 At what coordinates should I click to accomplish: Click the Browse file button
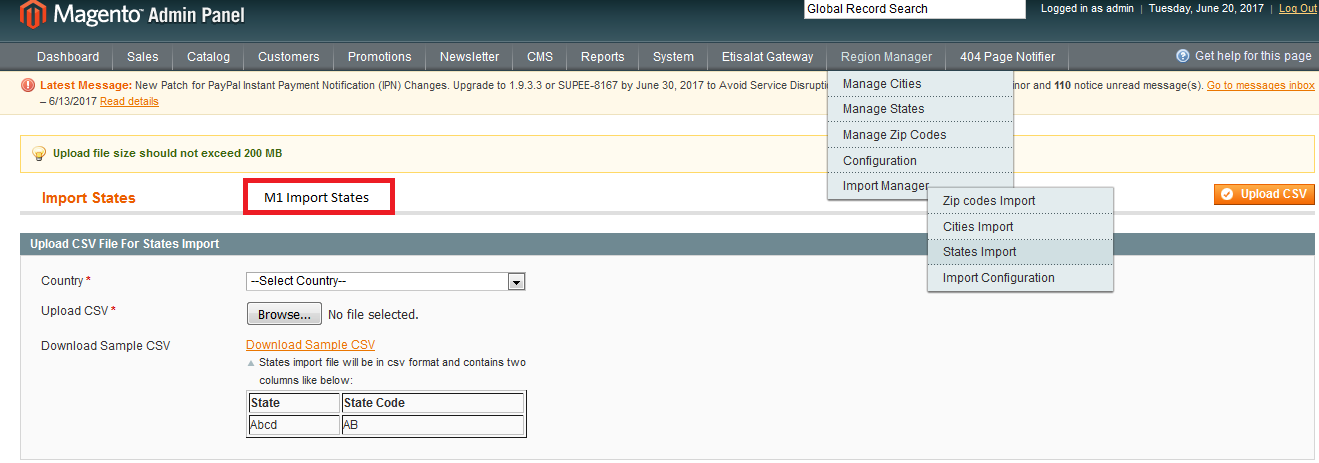tap(284, 314)
